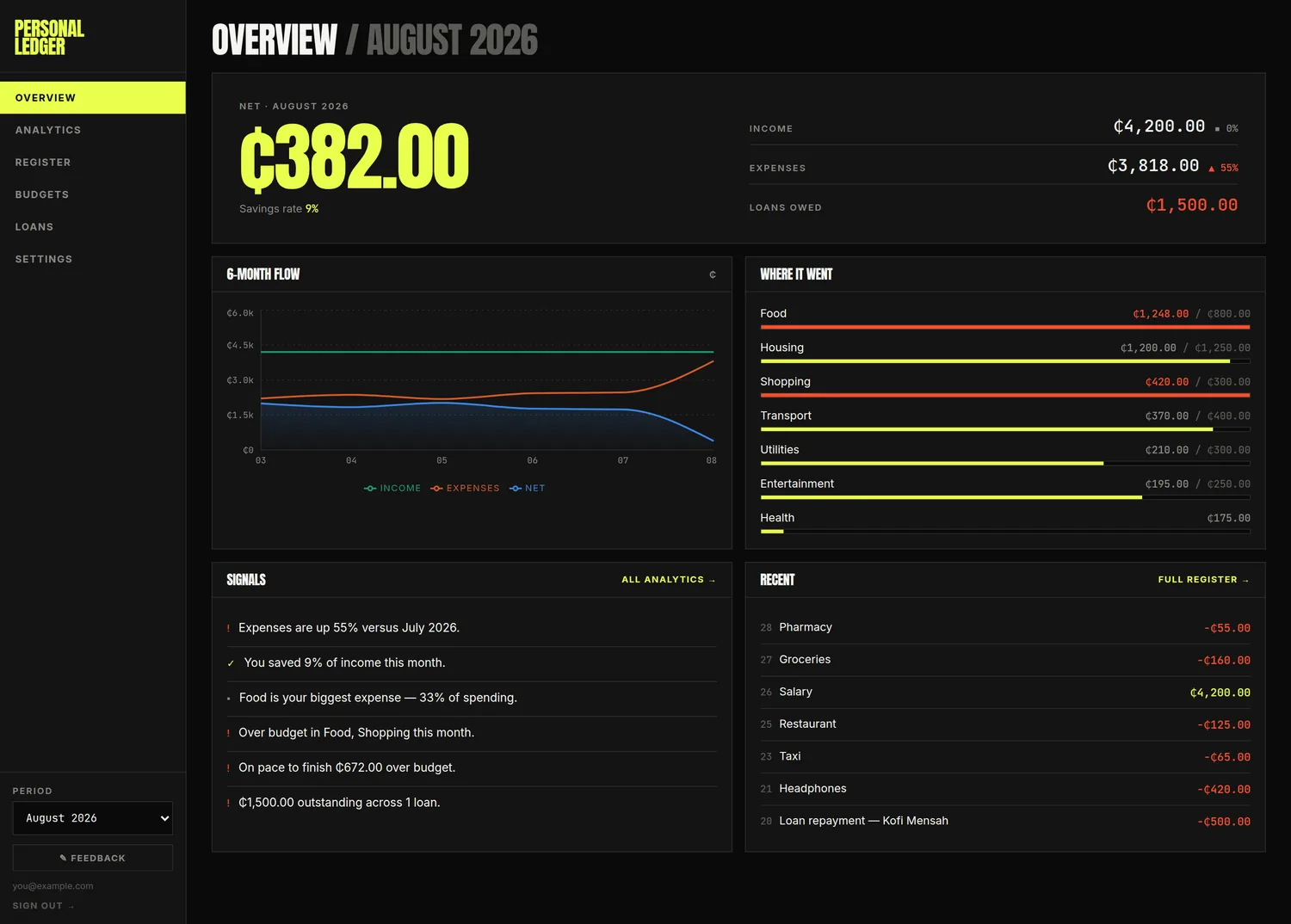The image size is (1291, 924).
Task: Select the Overview sidebar item
Action: [x=93, y=97]
